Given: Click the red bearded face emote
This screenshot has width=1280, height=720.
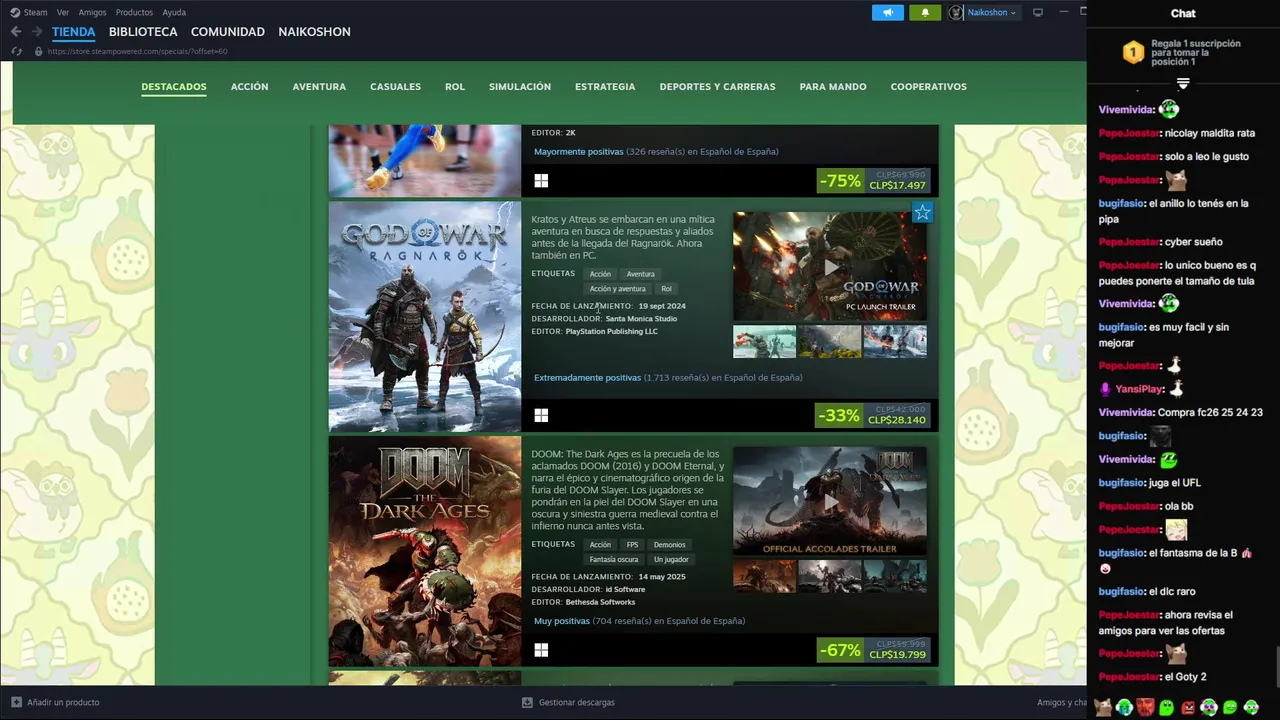Looking at the screenshot, I should pyautogui.click(x=1145, y=707).
